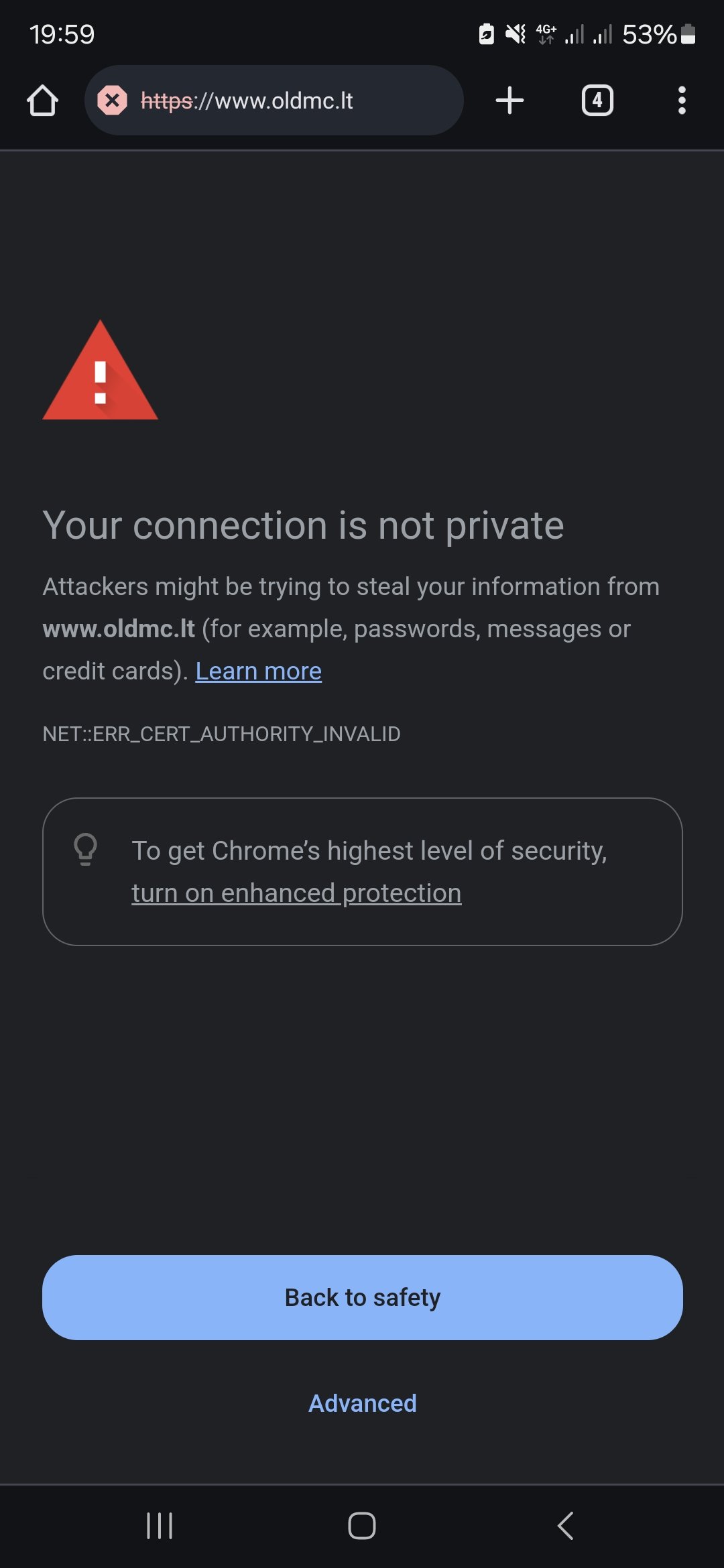Click the NET::ERR_CERT_AUTHORITY_INVALID error code
This screenshot has width=724, height=1568.
(221, 734)
